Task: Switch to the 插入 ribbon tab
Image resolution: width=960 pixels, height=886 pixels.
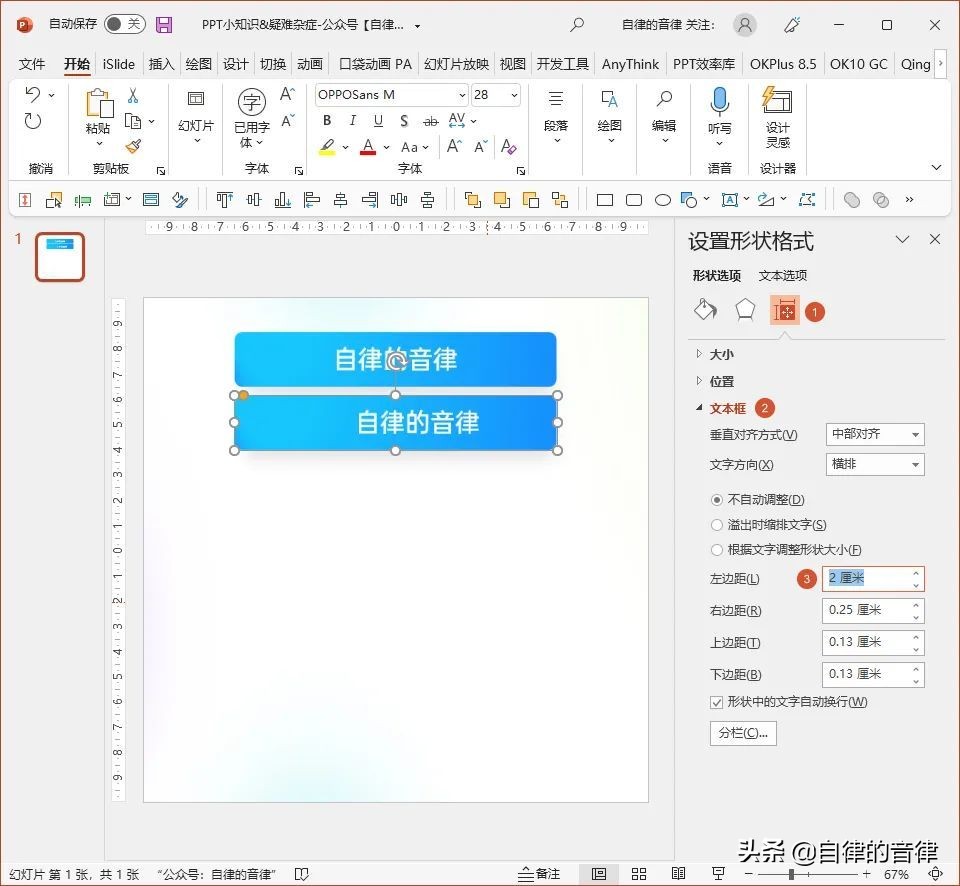Action: [x=161, y=63]
